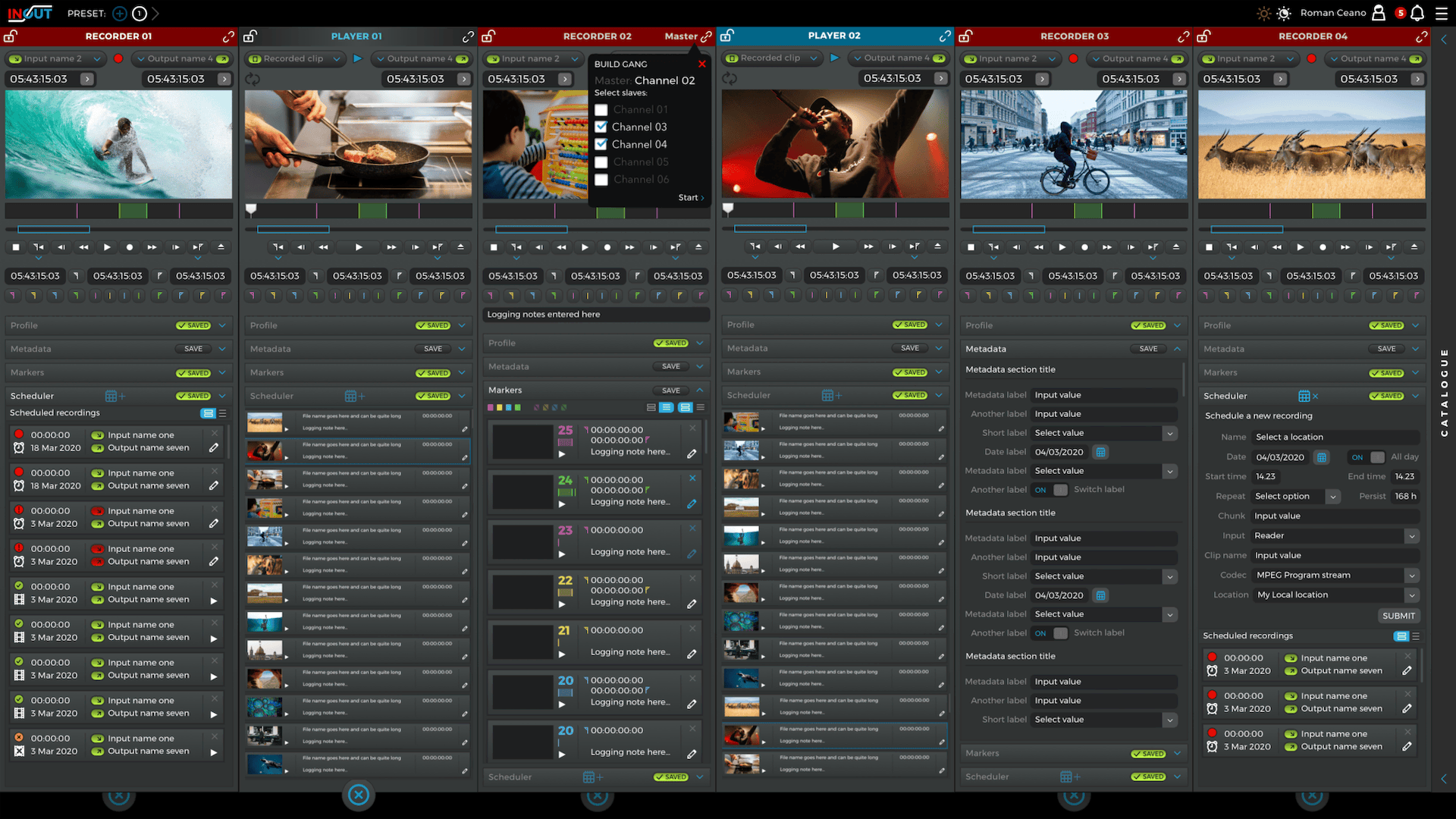The height and width of the screenshot is (819, 1456).
Task: Open the hamburger menu at top right
Action: pyautogui.click(x=1441, y=13)
